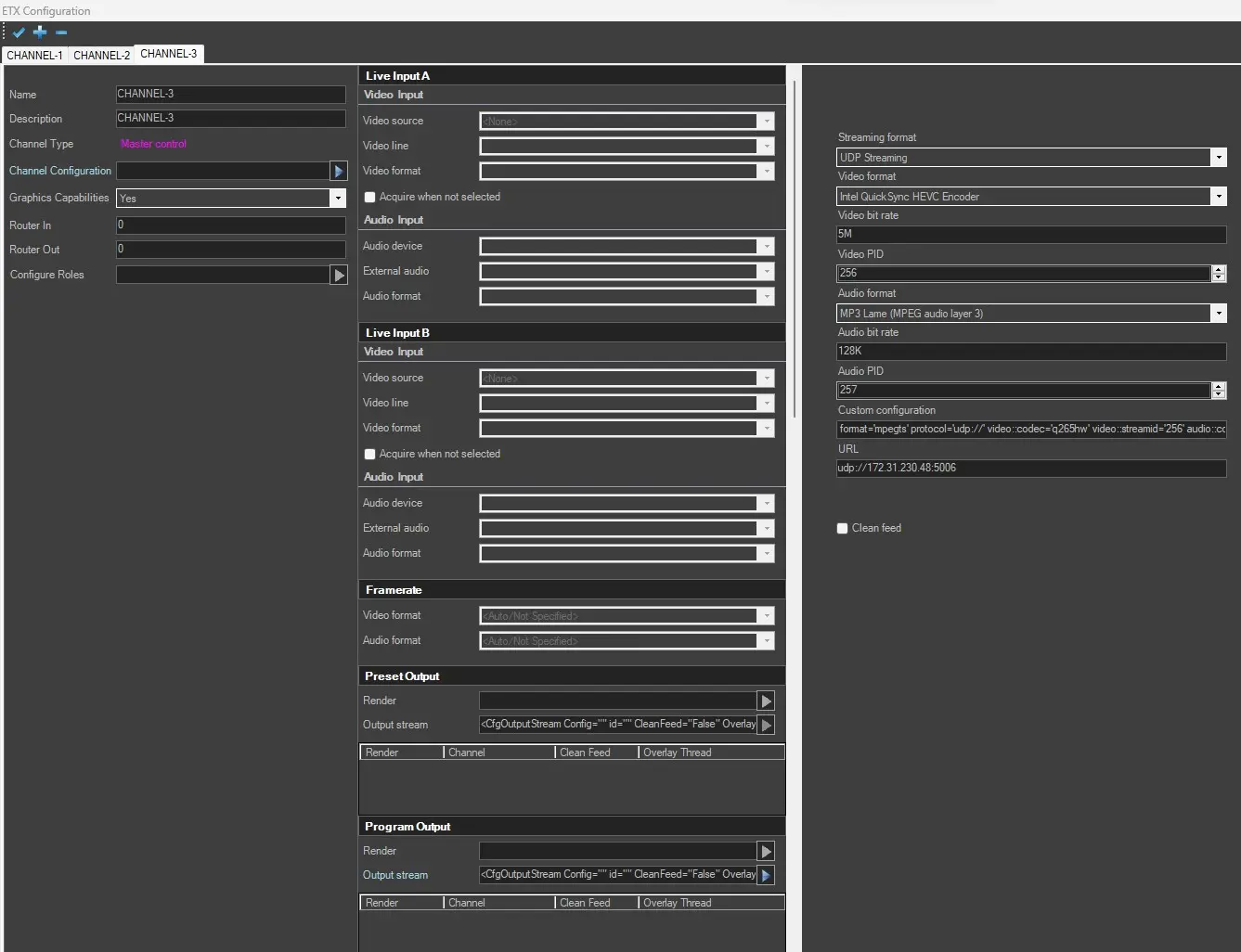
Task: Increase Video PID with stepper up arrow
Action: [x=1219, y=269]
